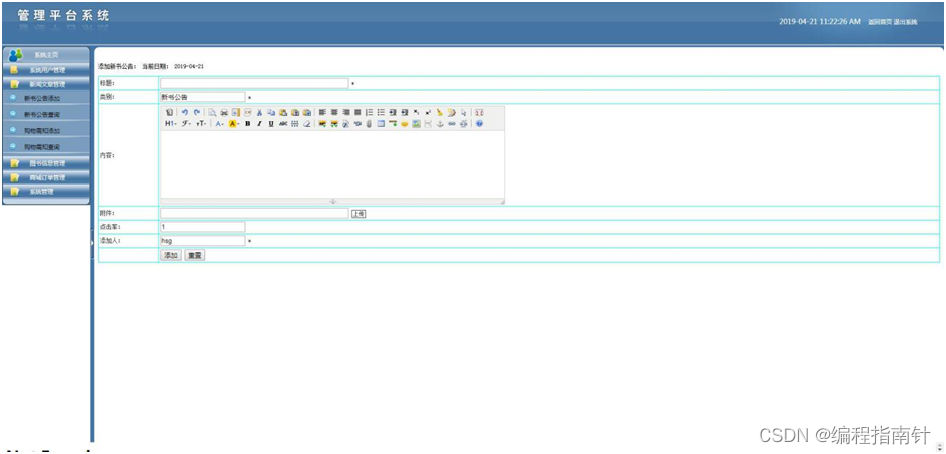This screenshot has width=946, height=454.
Task: Open the yellow highlight color dropdown
Action: pos(234,124)
